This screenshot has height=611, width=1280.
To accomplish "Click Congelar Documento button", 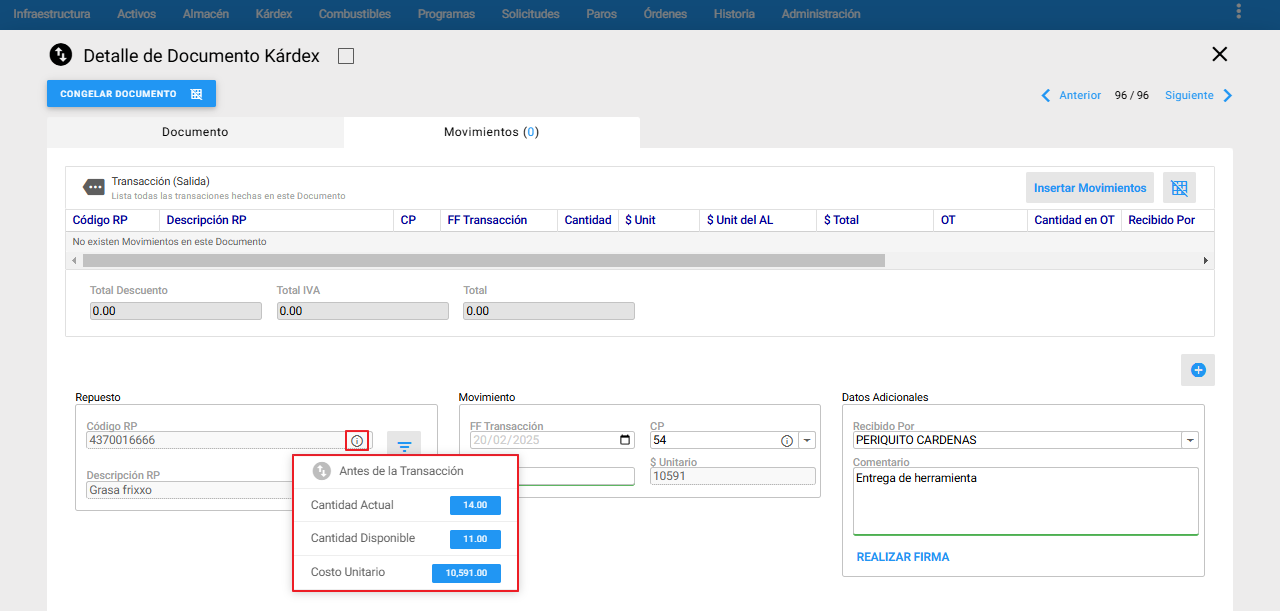I will [131, 94].
